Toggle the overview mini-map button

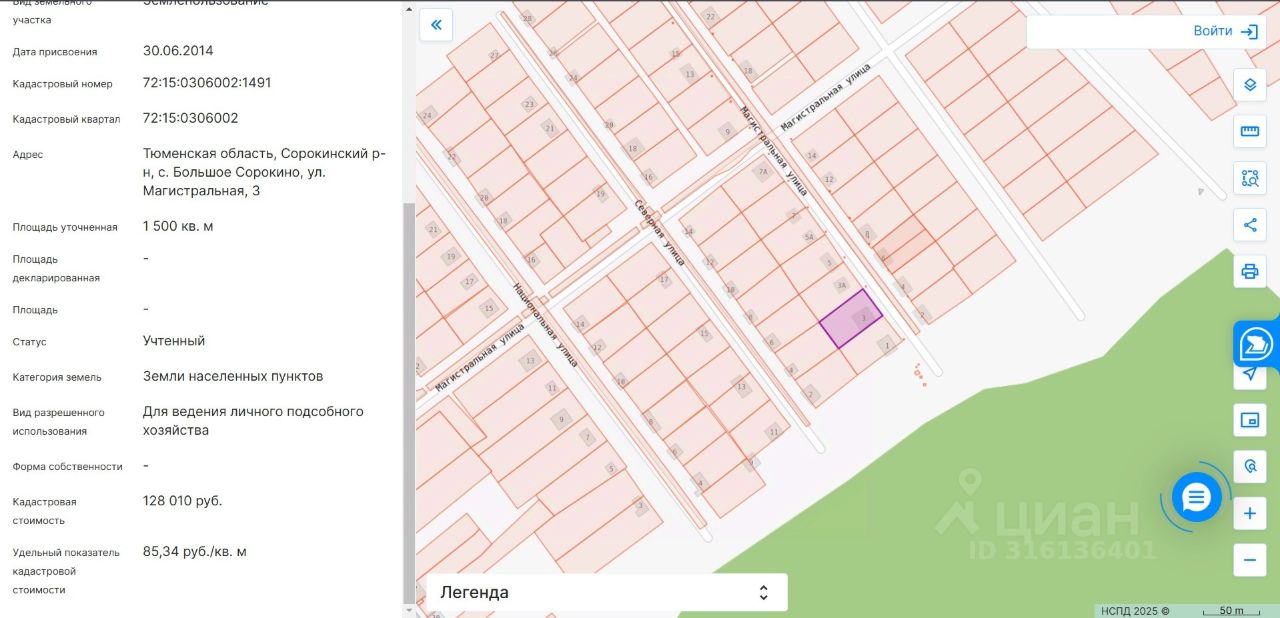pyautogui.click(x=1249, y=420)
